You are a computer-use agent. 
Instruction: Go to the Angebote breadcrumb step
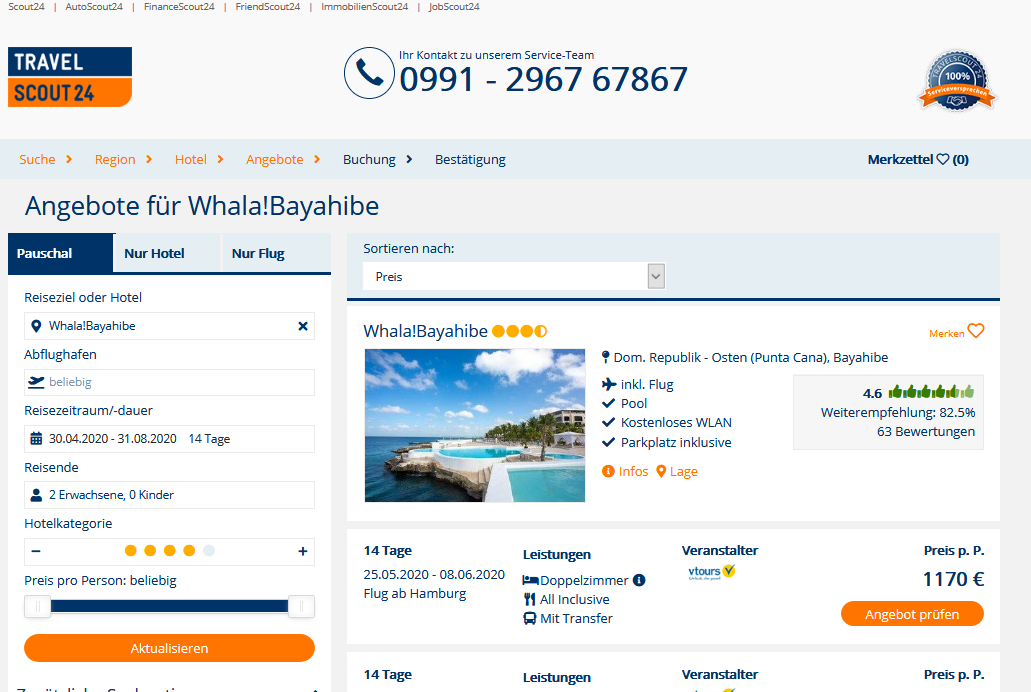[275, 159]
